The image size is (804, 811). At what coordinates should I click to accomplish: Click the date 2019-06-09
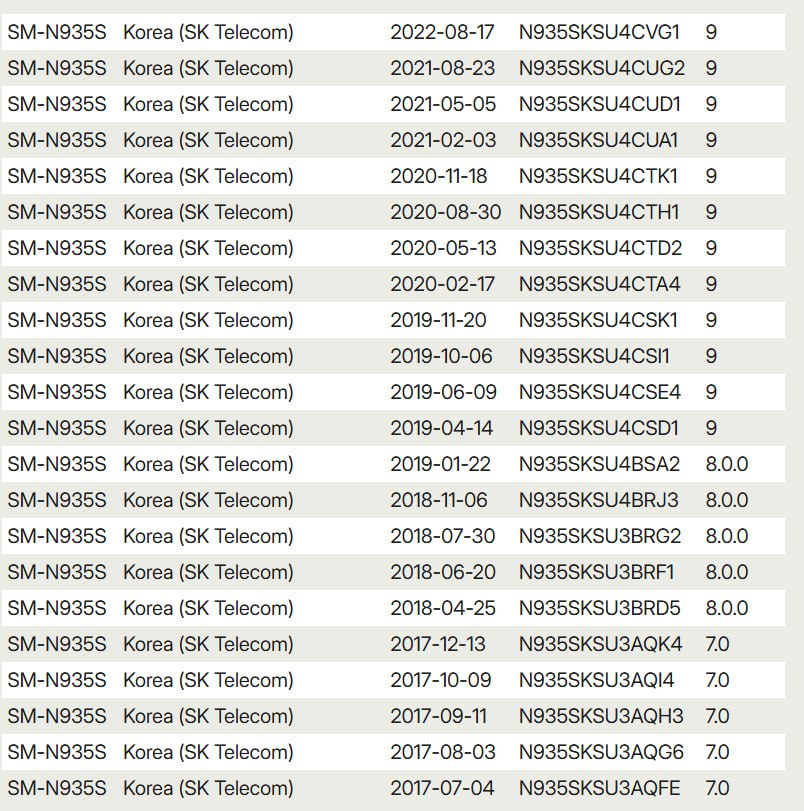[x=443, y=392]
